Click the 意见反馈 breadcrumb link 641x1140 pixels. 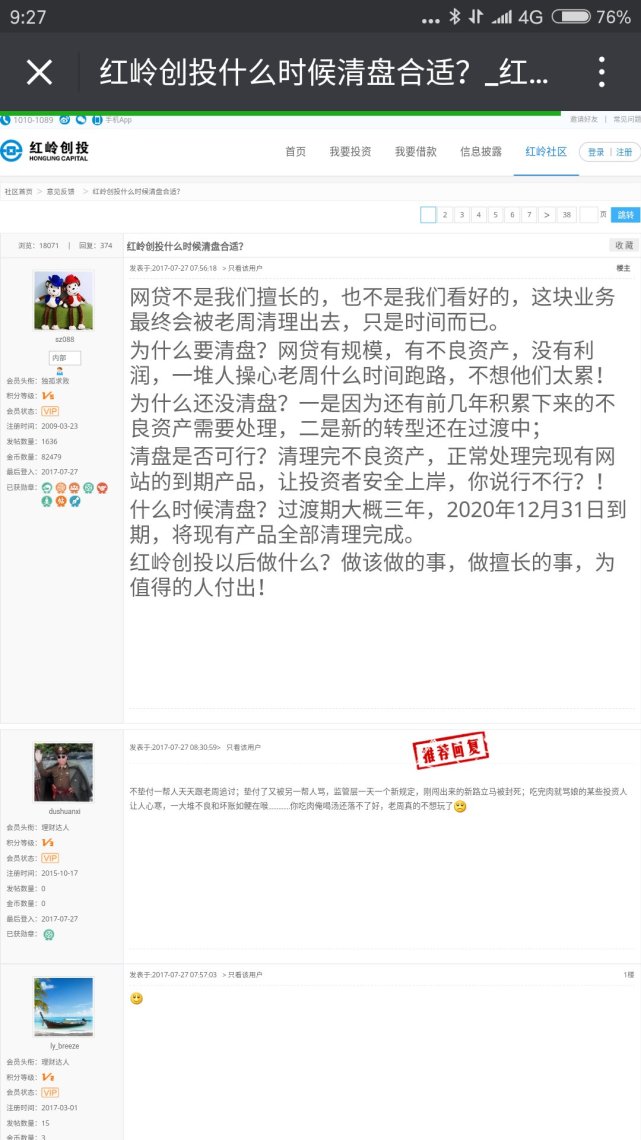click(60, 192)
